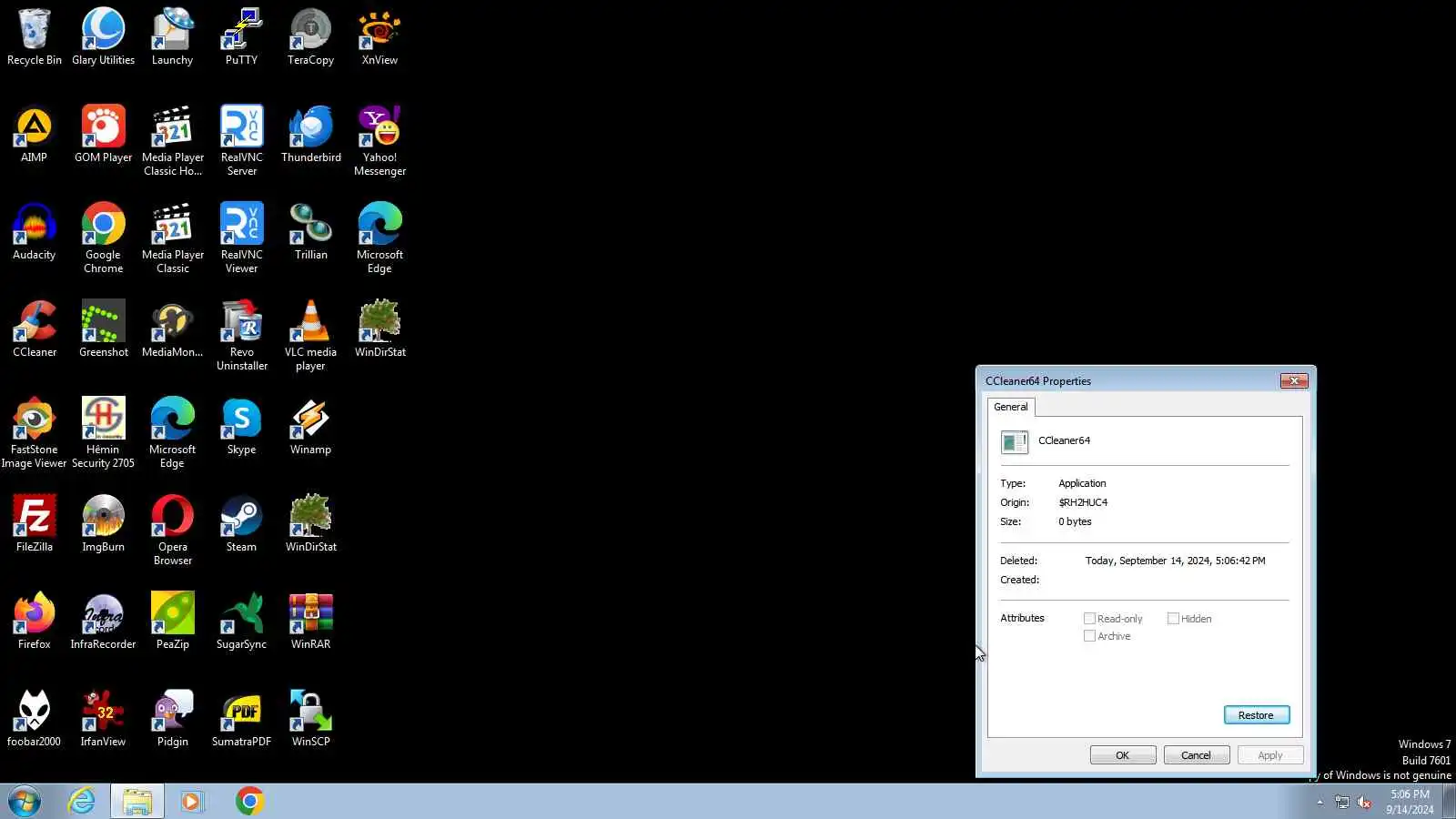Switch to the General tab

(1010, 407)
